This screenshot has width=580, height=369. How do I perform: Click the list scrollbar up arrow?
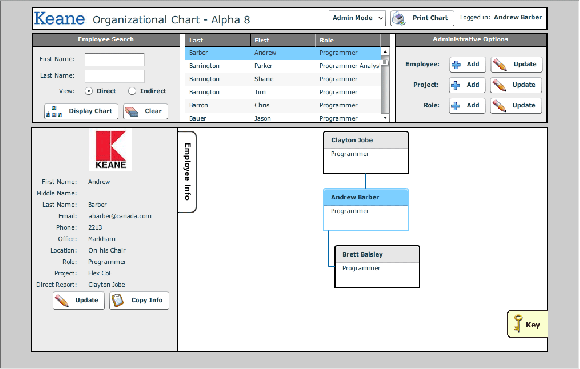[385, 52]
